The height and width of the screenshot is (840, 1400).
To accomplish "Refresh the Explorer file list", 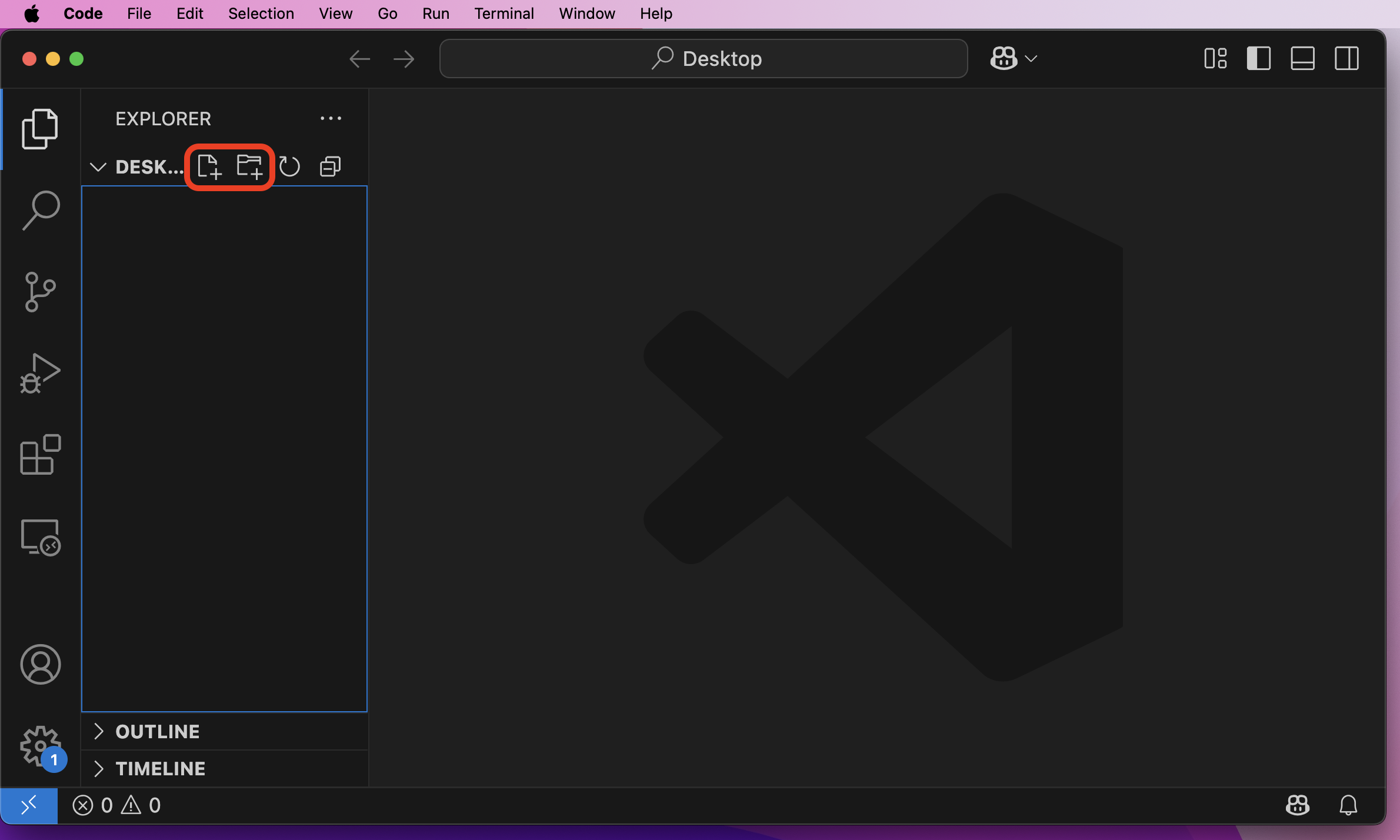I will click(x=289, y=167).
